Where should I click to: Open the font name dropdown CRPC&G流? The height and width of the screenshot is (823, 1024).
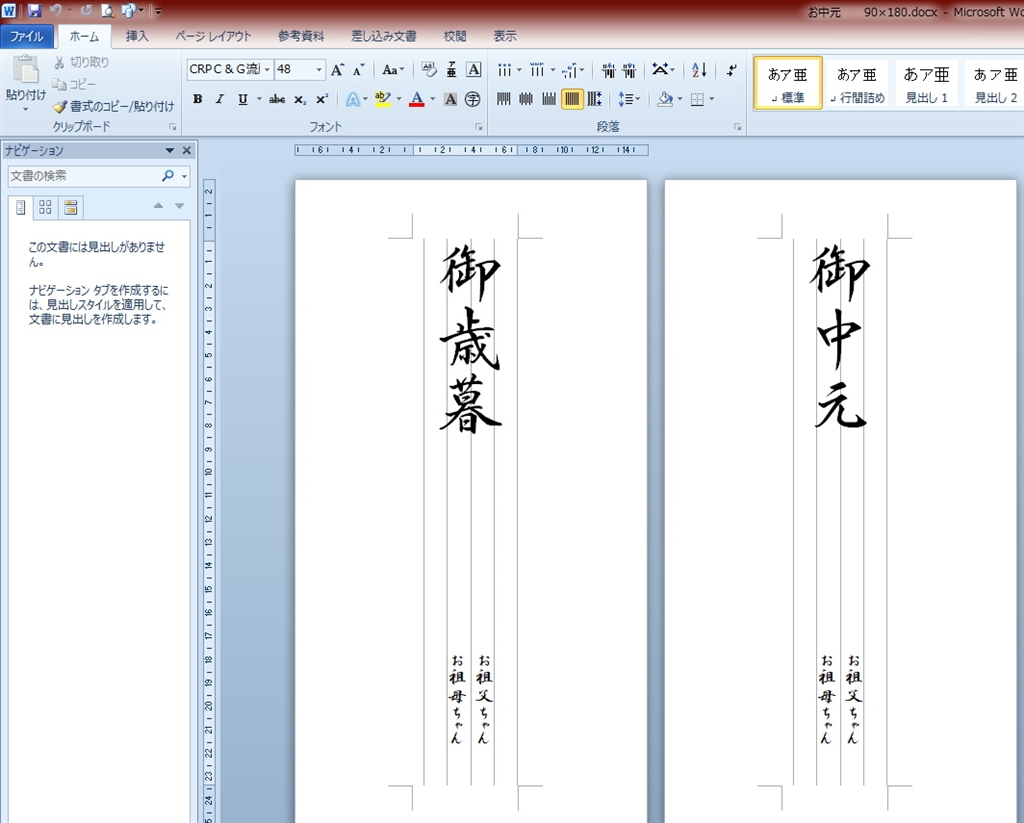267,69
